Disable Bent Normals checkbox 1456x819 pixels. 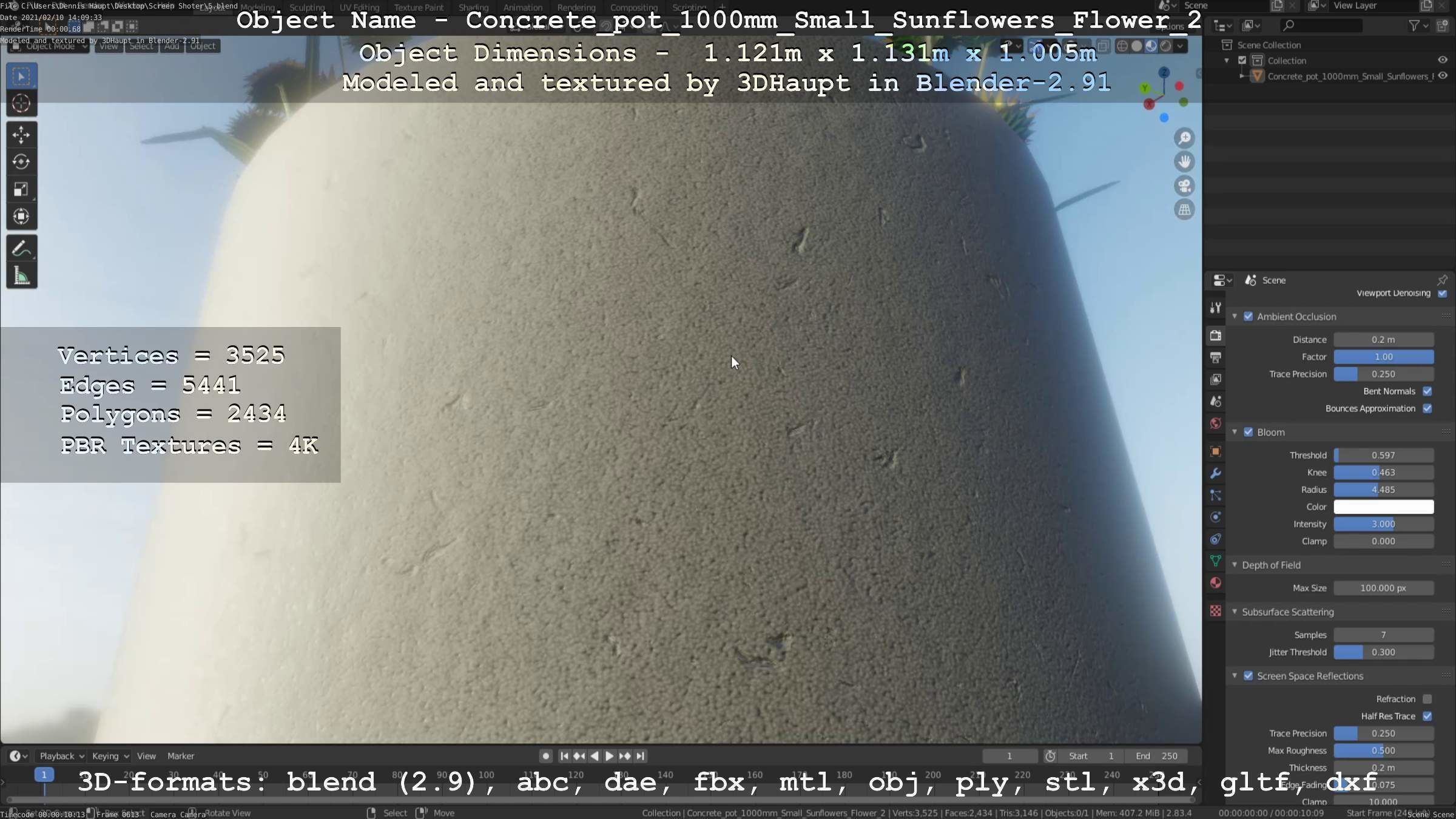tap(1427, 391)
